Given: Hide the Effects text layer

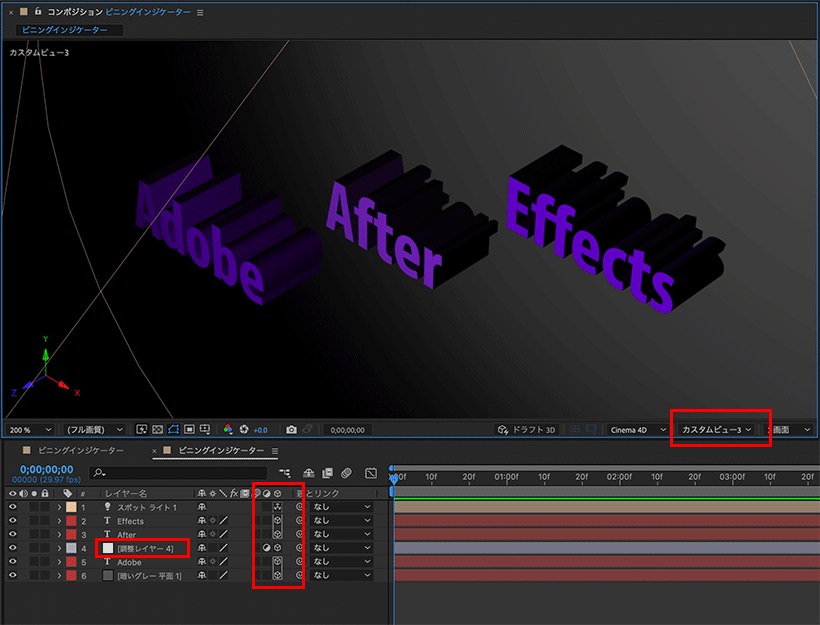Looking at the screenshot, I should pos(13,521).
